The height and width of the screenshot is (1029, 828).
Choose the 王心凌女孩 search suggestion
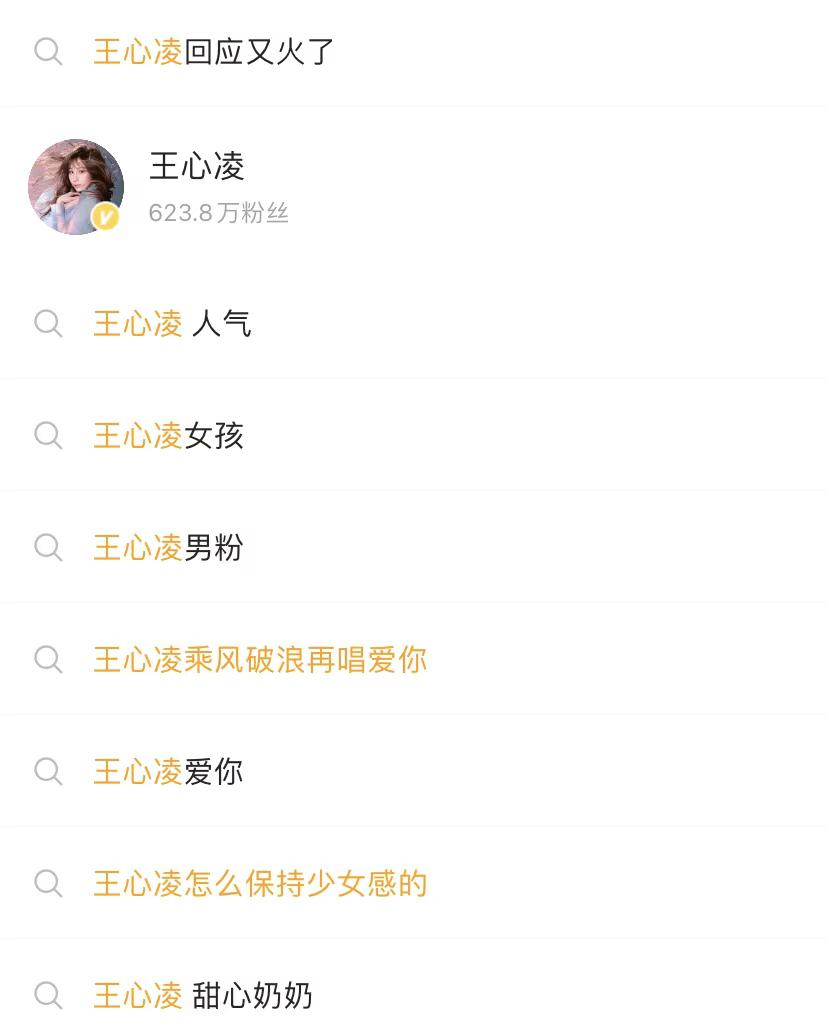pos(168,435)
